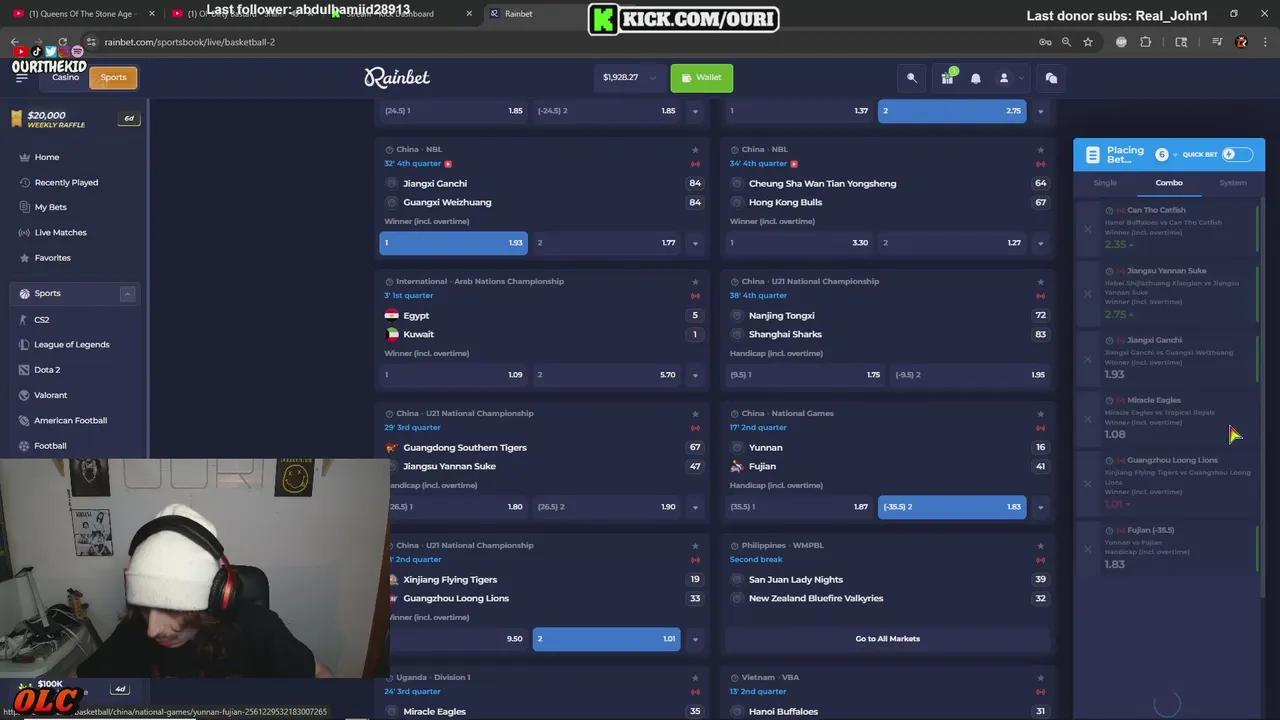Go to Home in sidebar
The width and height of the screenshot is (1280, 720).
[x=46, y=157]
